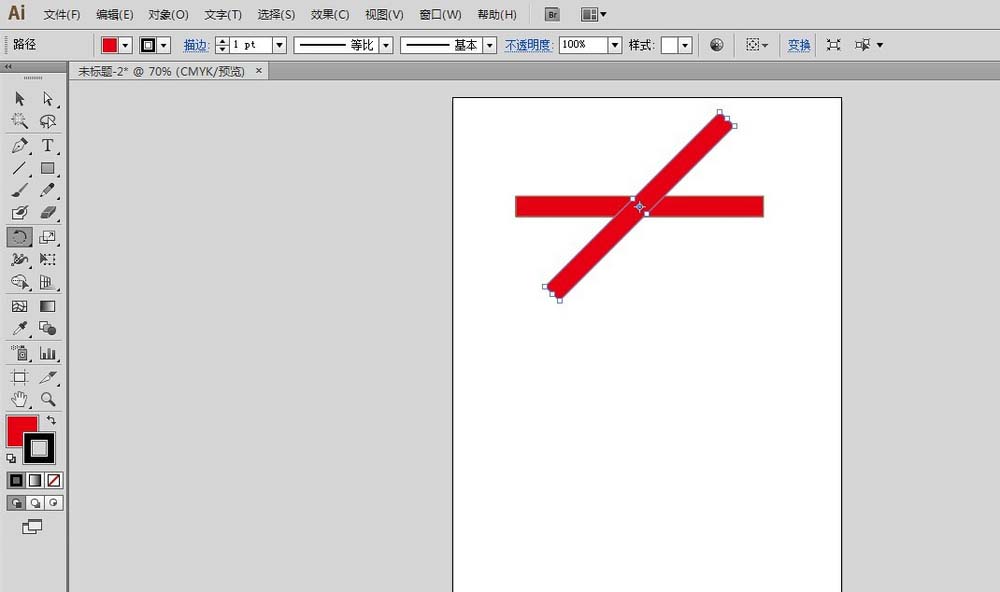Select the Type (T) tool
Screen dimensions: 1000x592
click(x=48, y=145)
